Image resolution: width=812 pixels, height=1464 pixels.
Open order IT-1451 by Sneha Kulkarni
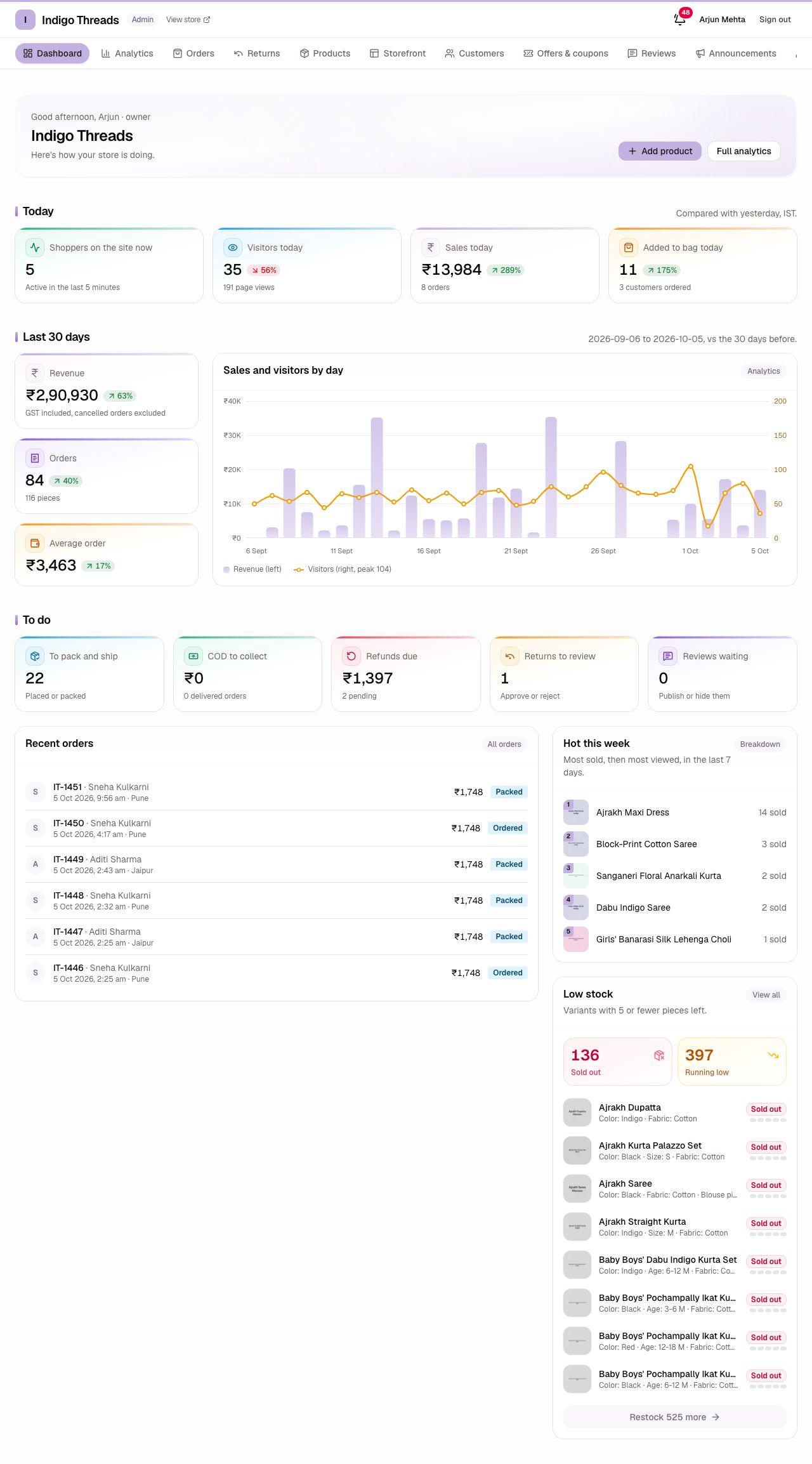[x=277, y=792]
